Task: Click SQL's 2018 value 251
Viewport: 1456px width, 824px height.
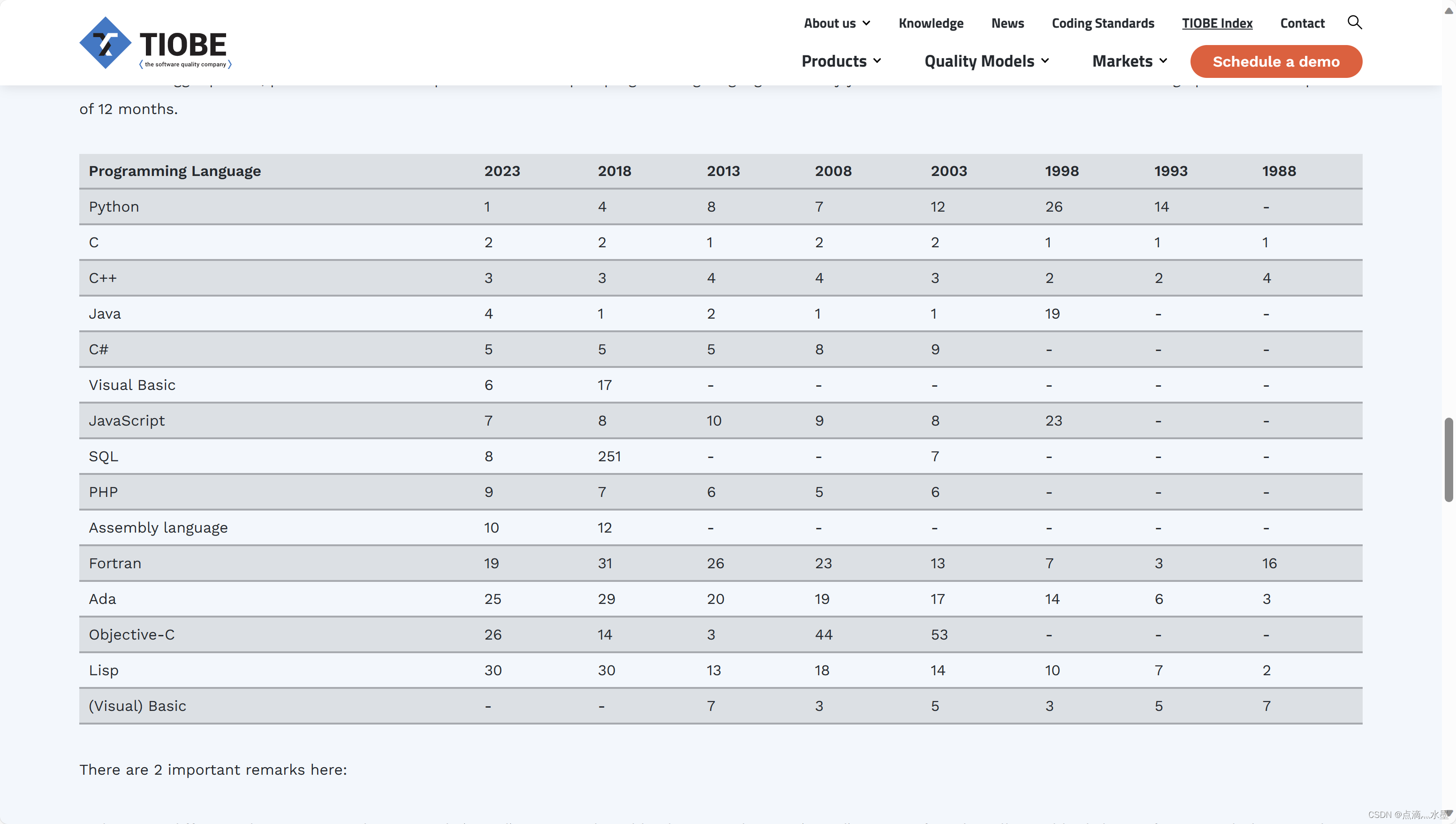Action: click(x=609, y=456)
